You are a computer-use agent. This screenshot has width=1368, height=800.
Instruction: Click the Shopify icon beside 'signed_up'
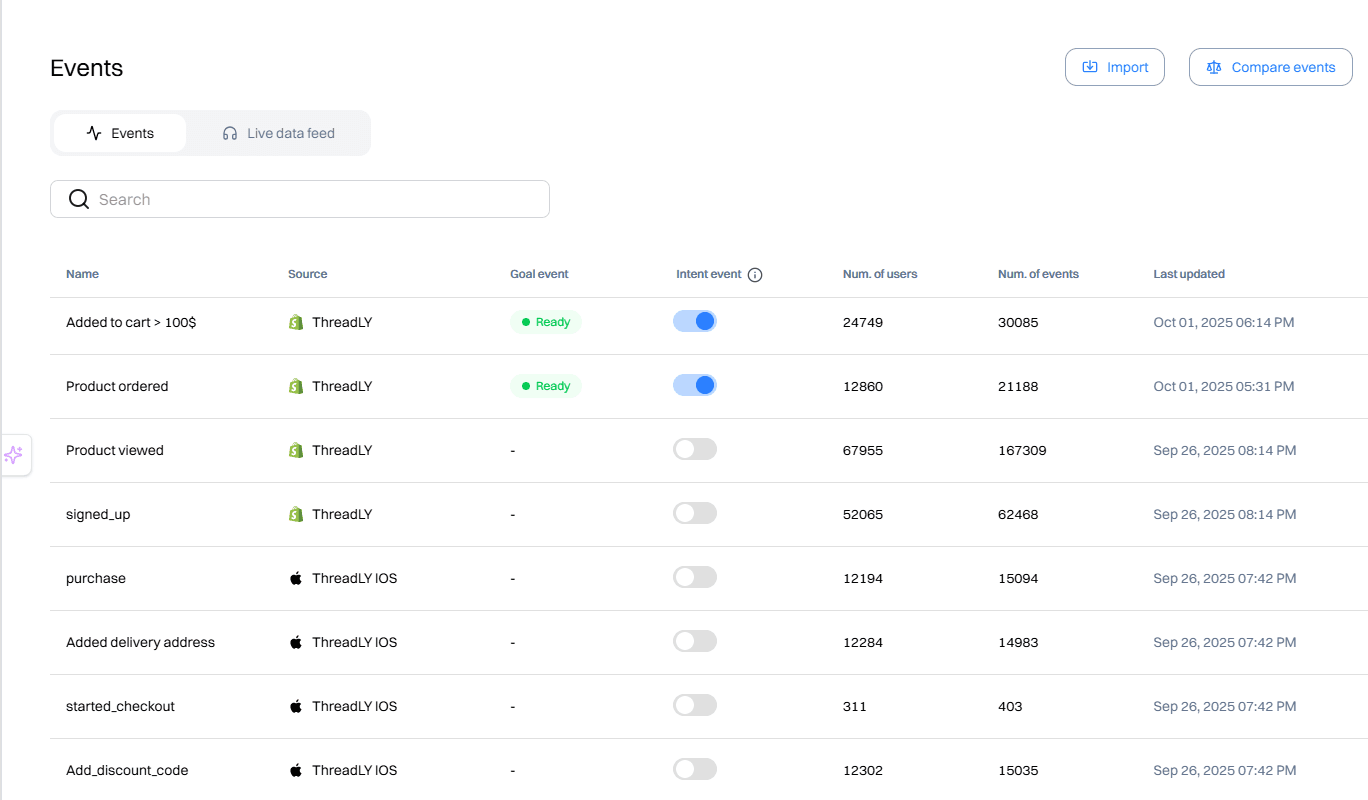pyautogui.click(x=295, y=514)
